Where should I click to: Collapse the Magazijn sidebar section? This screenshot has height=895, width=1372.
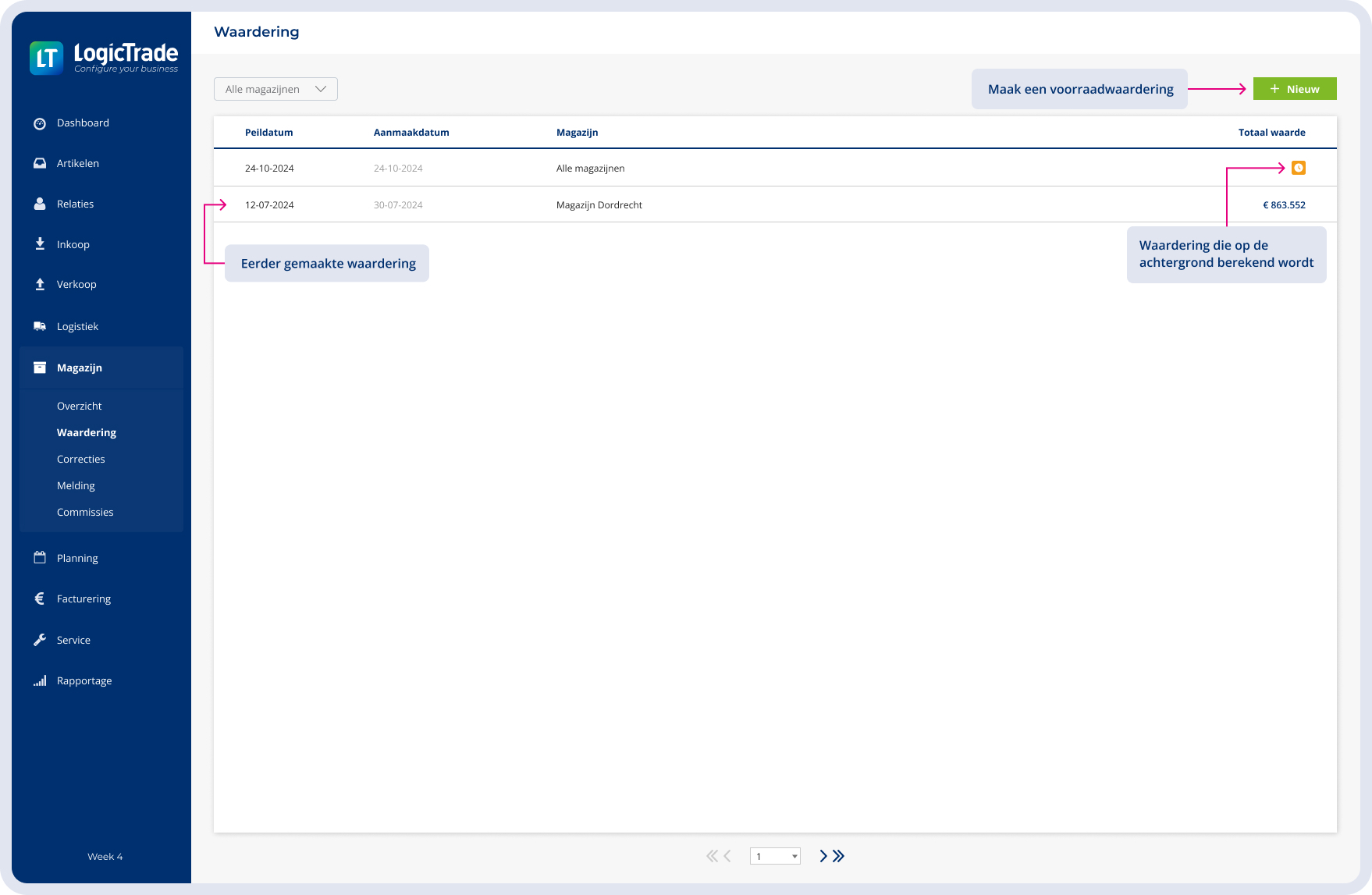tap(101, 368)
